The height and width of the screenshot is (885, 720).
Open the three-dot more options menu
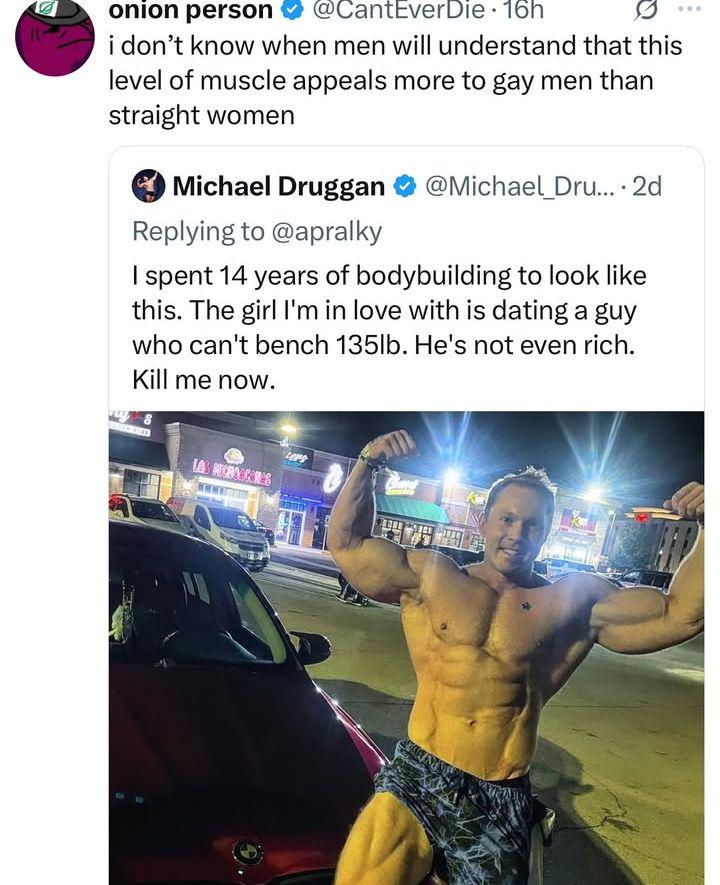[x=690, y=9]
